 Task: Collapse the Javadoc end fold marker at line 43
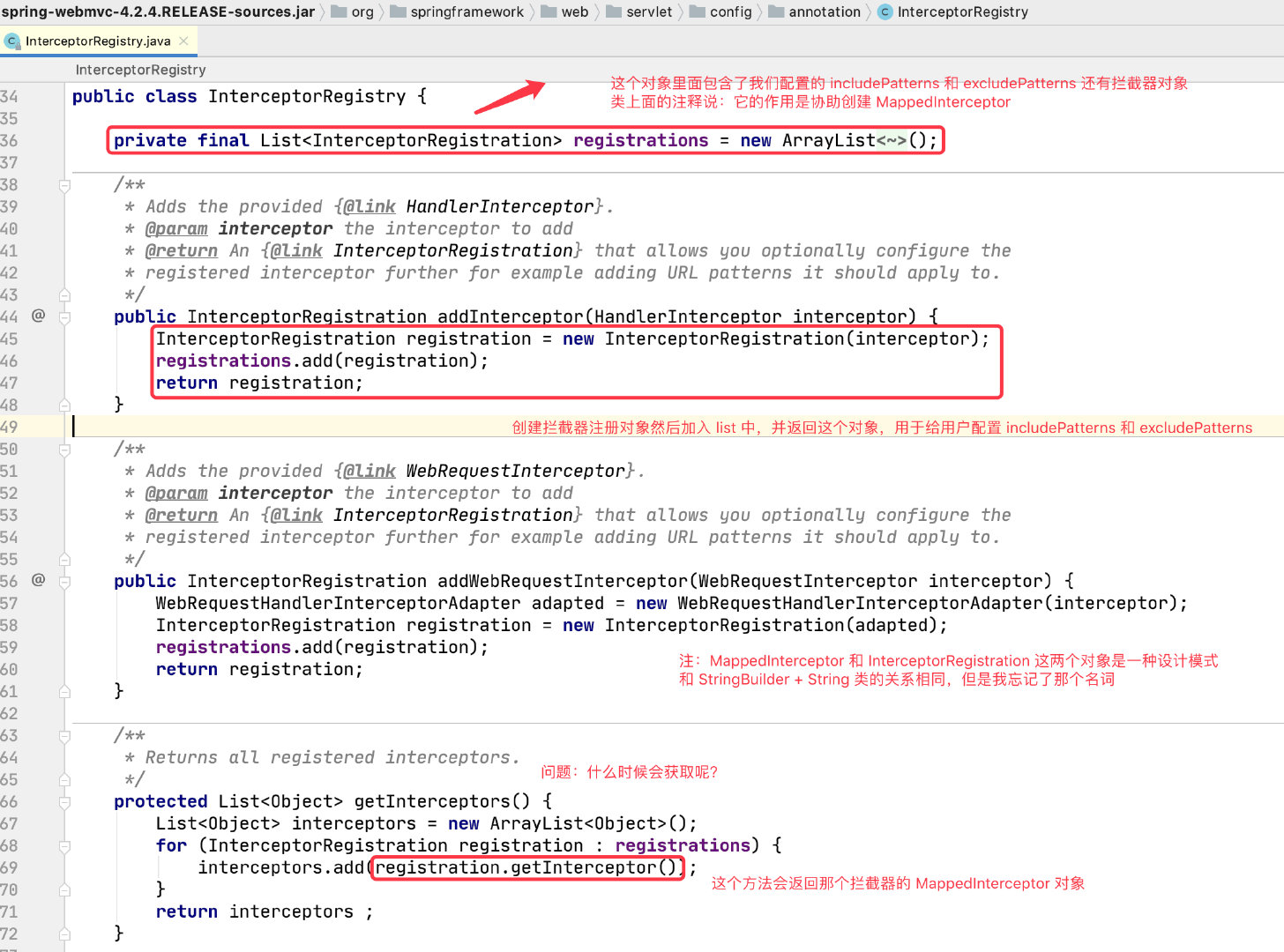[x=64, y=294]
